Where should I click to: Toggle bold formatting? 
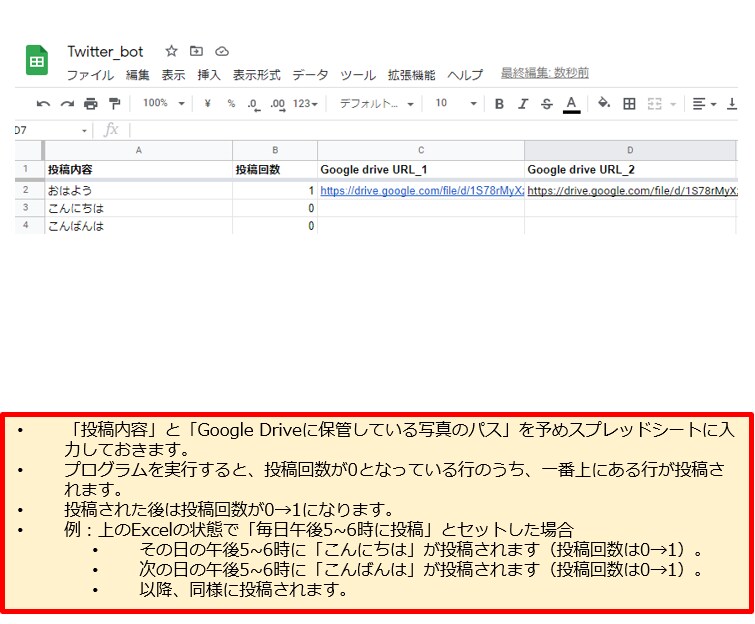point(499,104)
